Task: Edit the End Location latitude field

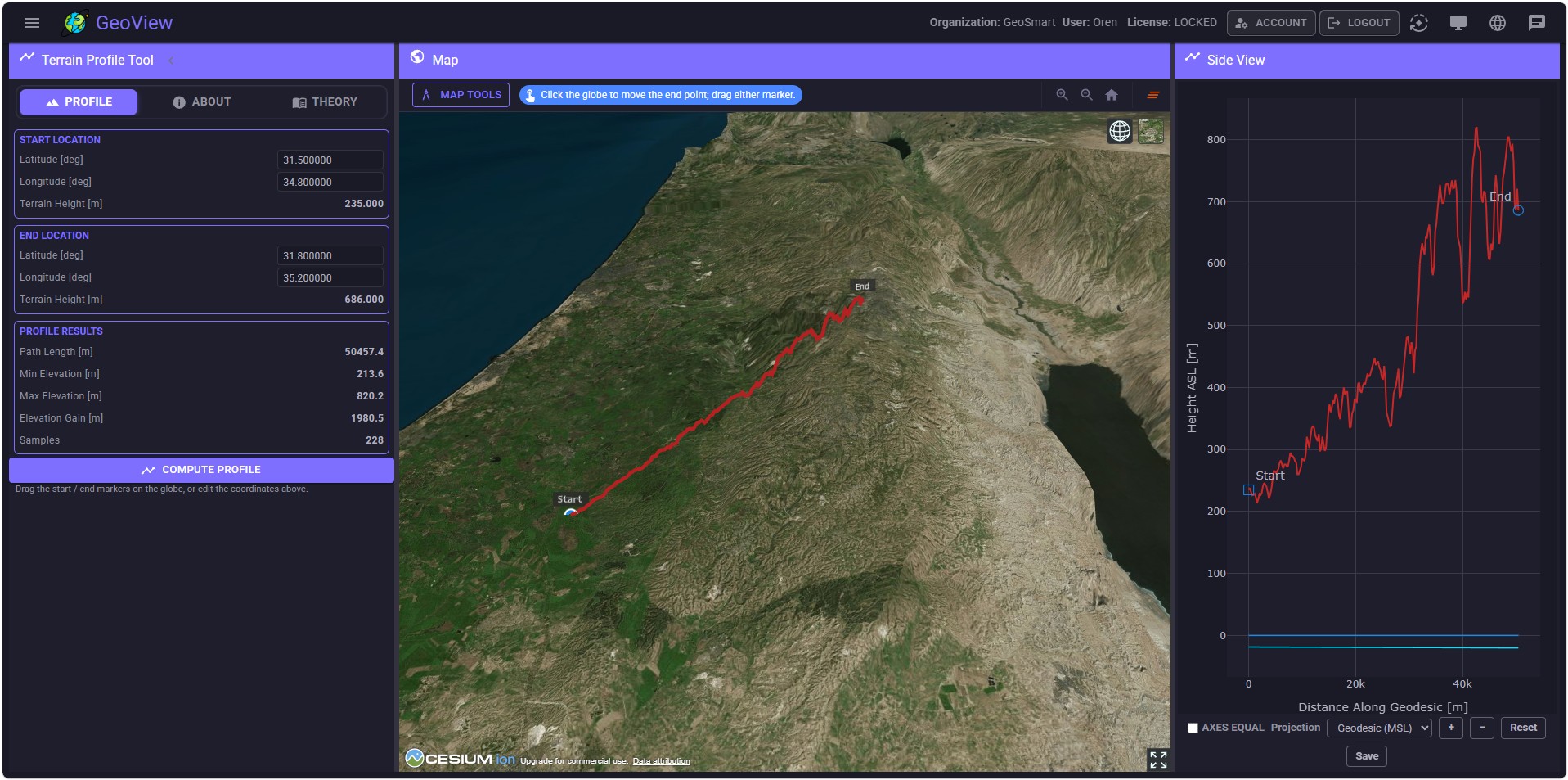Action: (x=330, y=256)
